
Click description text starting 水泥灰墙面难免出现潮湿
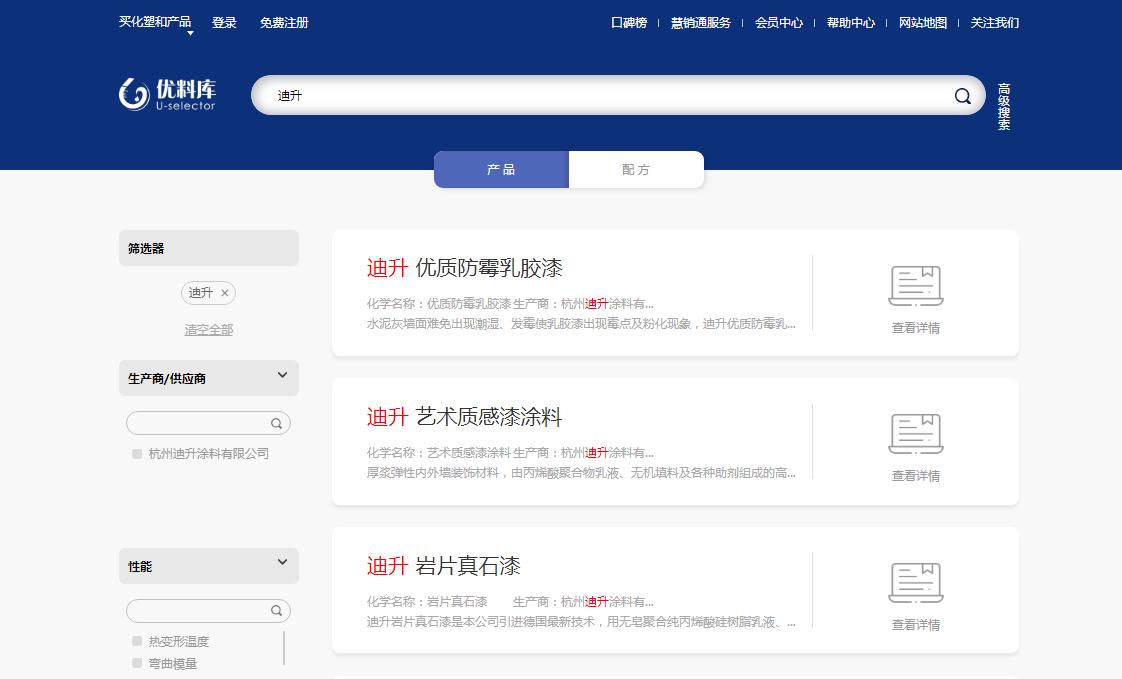pos(581,323)
